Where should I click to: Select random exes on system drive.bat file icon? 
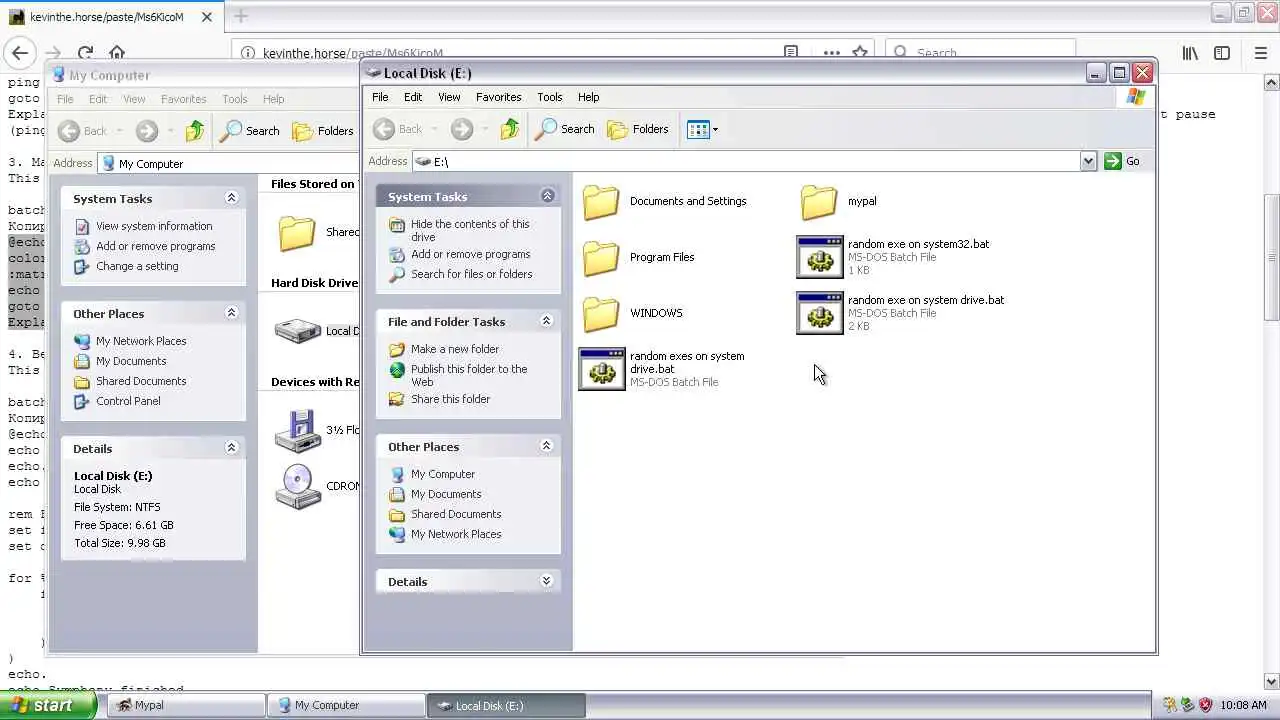click(x=602, y=369)
